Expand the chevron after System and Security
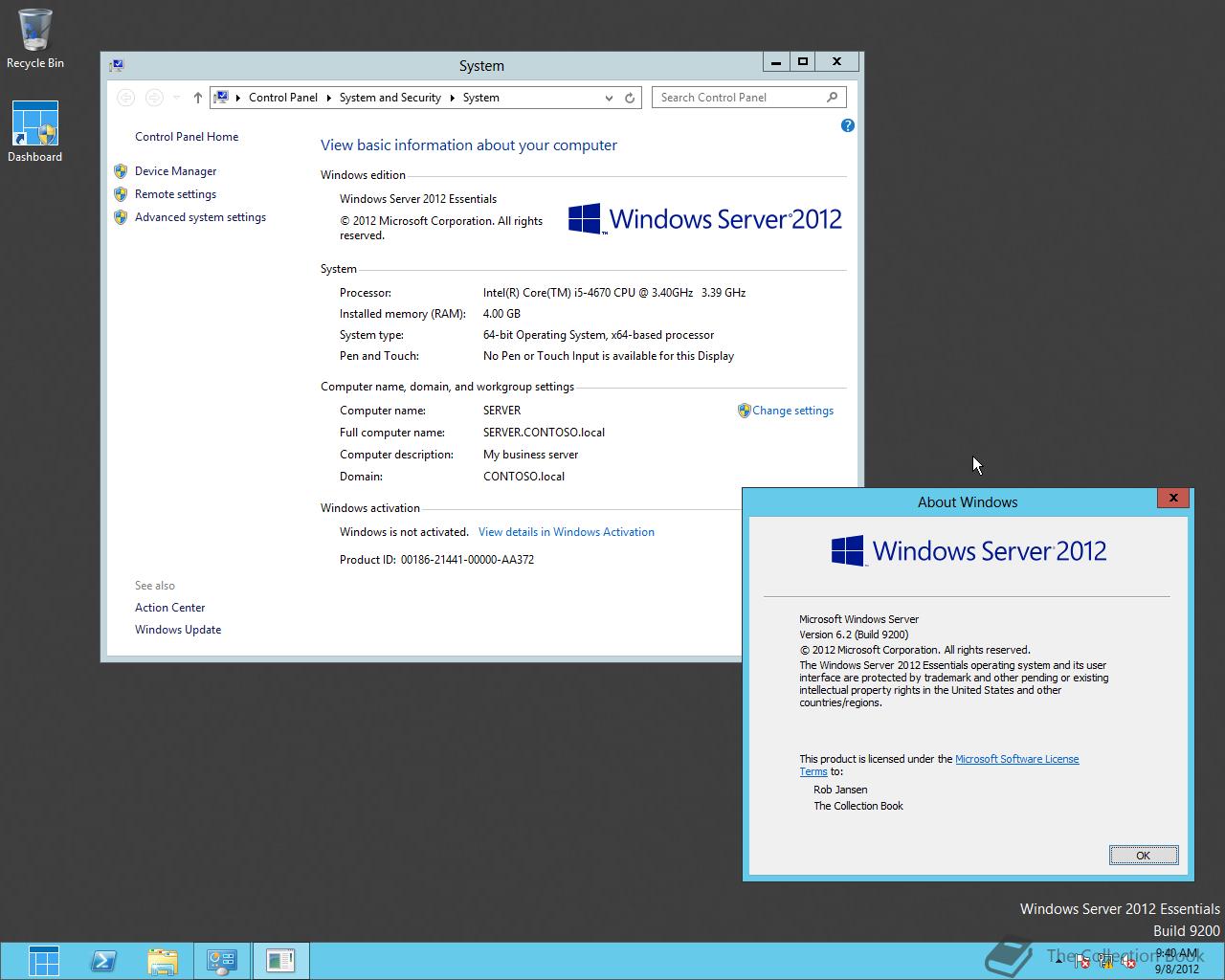 click(452, 98)
